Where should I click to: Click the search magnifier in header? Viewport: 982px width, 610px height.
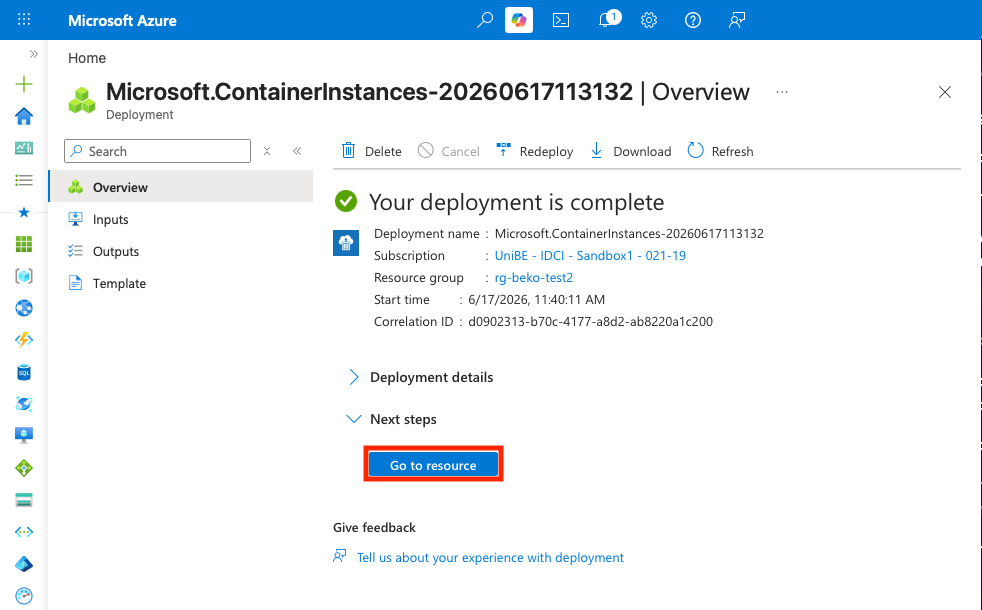tap(484, 20)
